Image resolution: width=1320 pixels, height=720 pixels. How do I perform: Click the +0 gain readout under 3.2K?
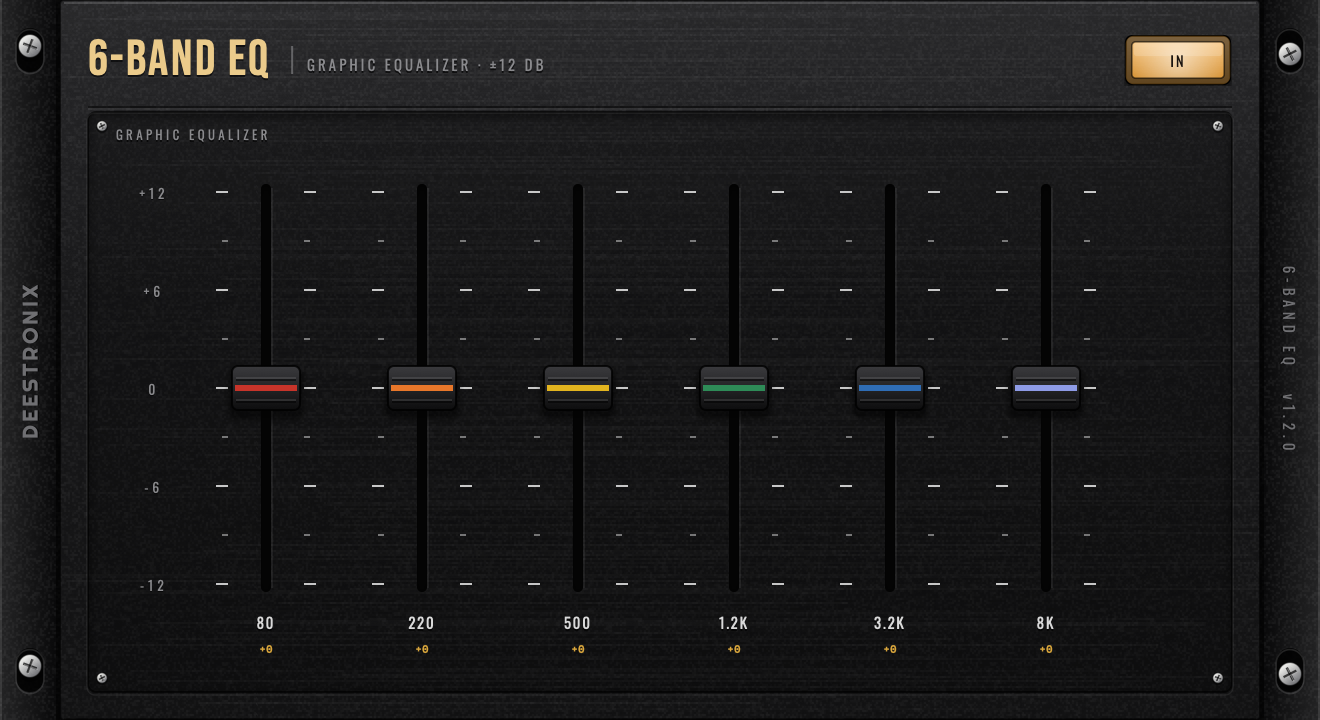890,650
